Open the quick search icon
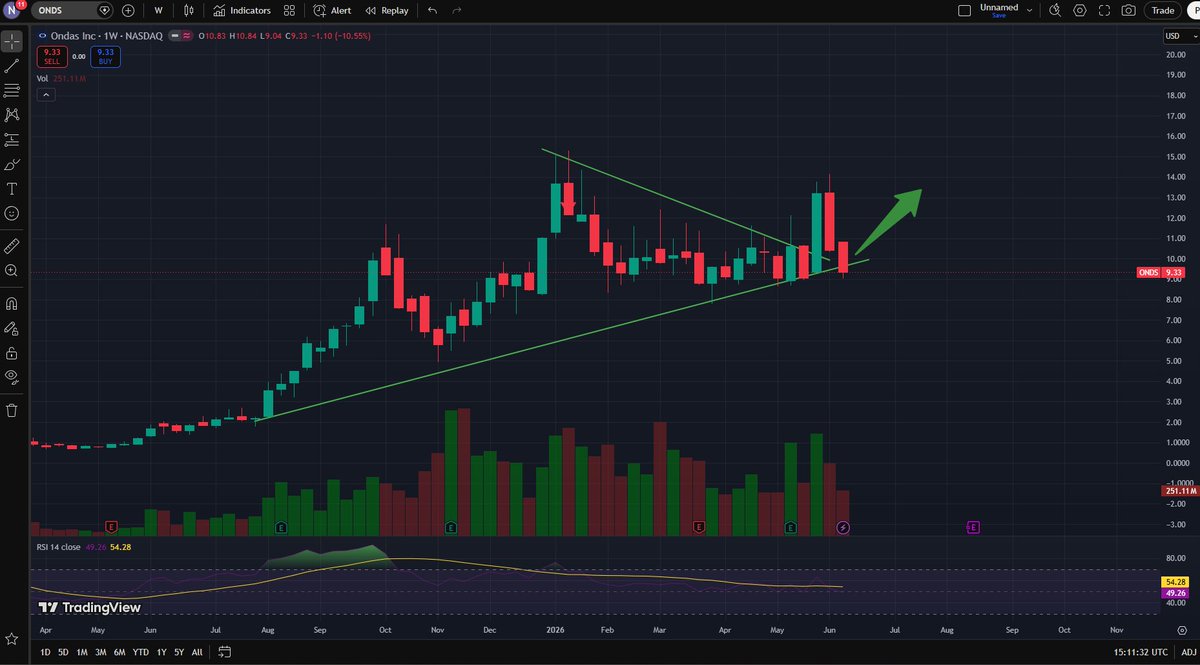This screenshot has height=665, width=1200. click(1055, 10)
